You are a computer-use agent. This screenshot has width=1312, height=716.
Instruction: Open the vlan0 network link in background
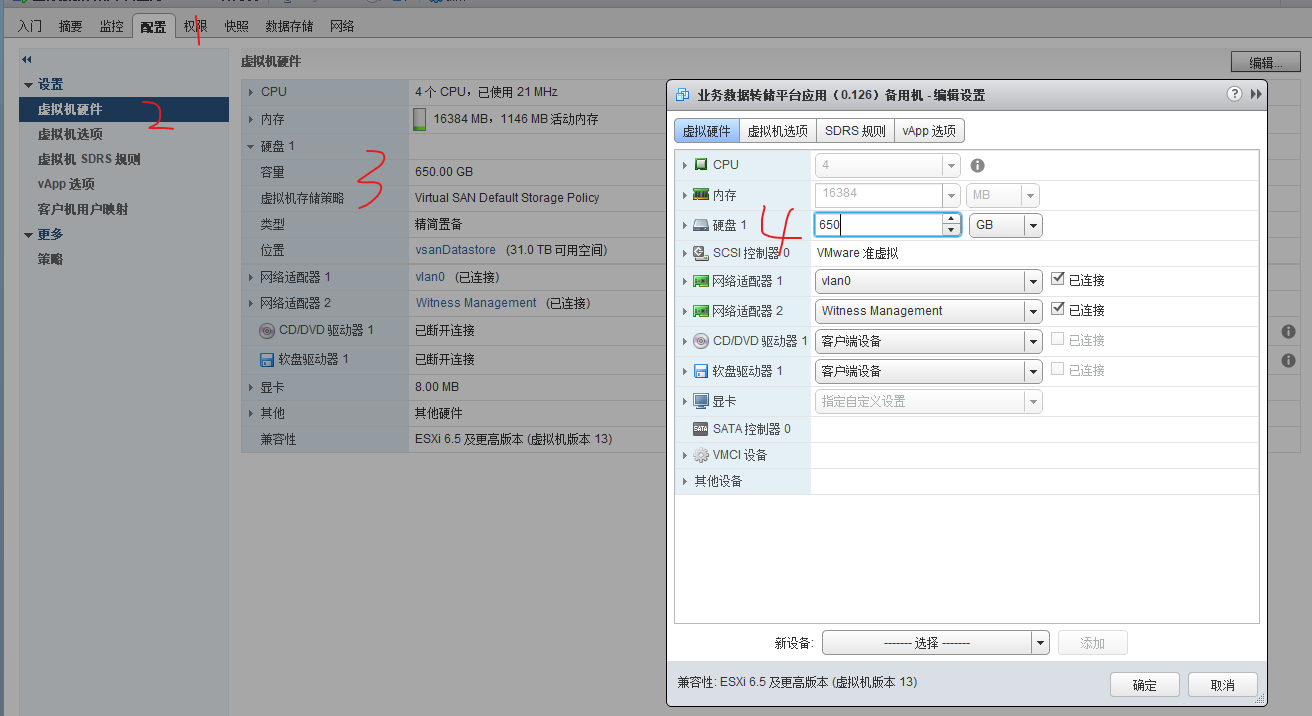[430, 277]
